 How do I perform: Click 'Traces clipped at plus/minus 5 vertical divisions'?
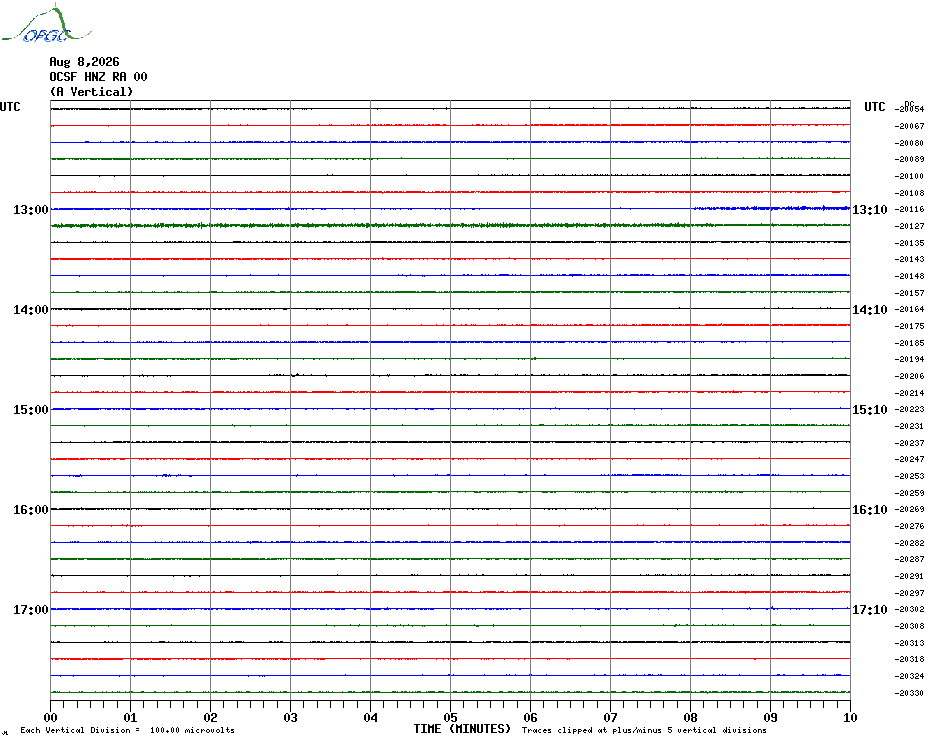click(644, 730)
